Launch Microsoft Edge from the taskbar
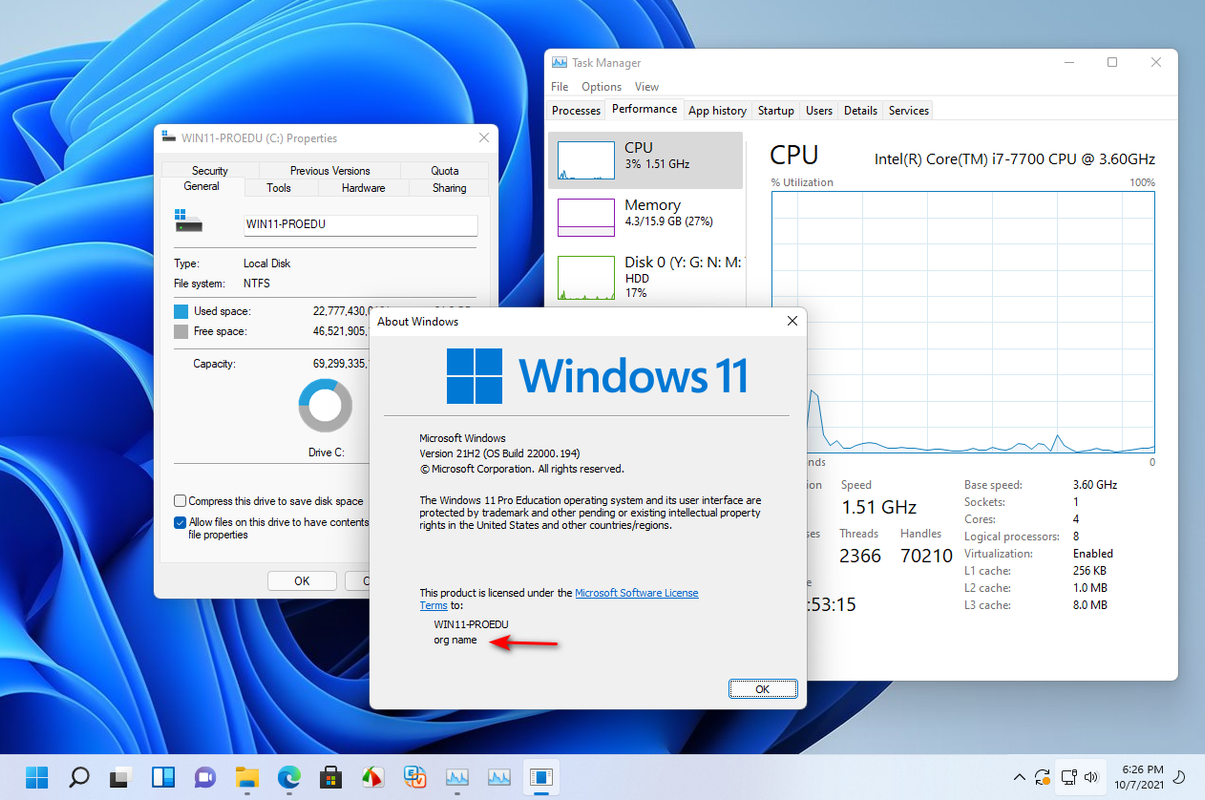This screenshot has height=800, width=1205. 289,777
